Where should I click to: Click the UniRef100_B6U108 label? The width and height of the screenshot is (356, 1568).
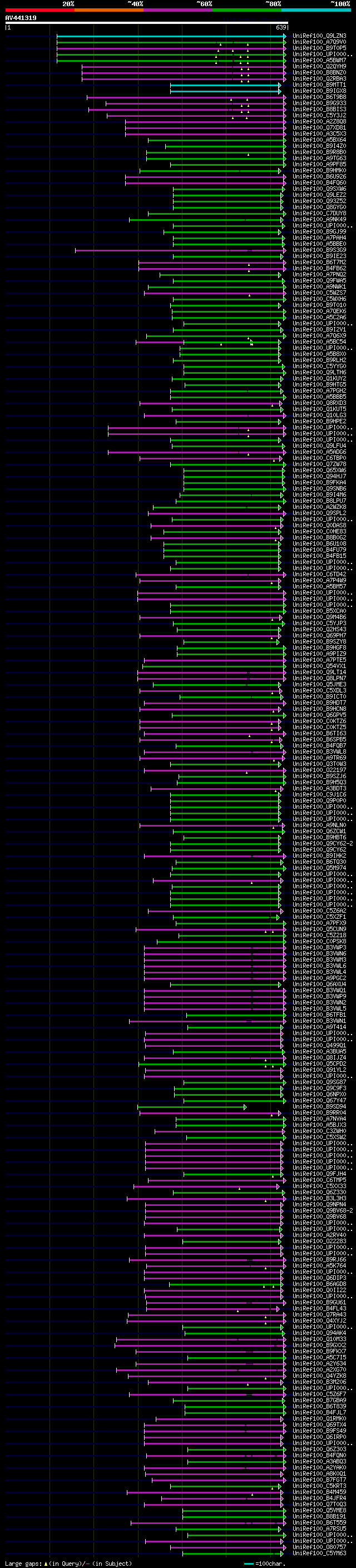point(319,543)
